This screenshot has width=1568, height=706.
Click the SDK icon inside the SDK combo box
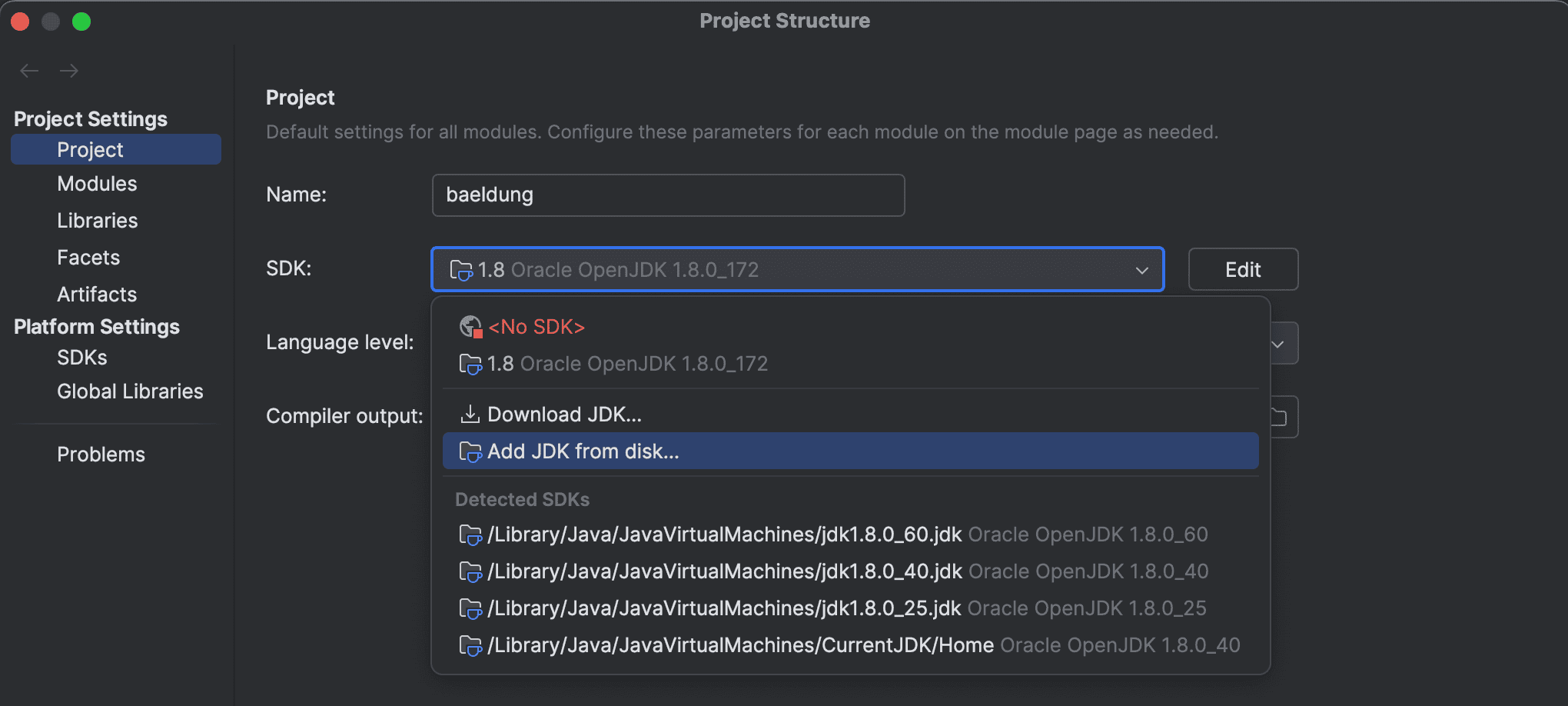pos(461,270)
